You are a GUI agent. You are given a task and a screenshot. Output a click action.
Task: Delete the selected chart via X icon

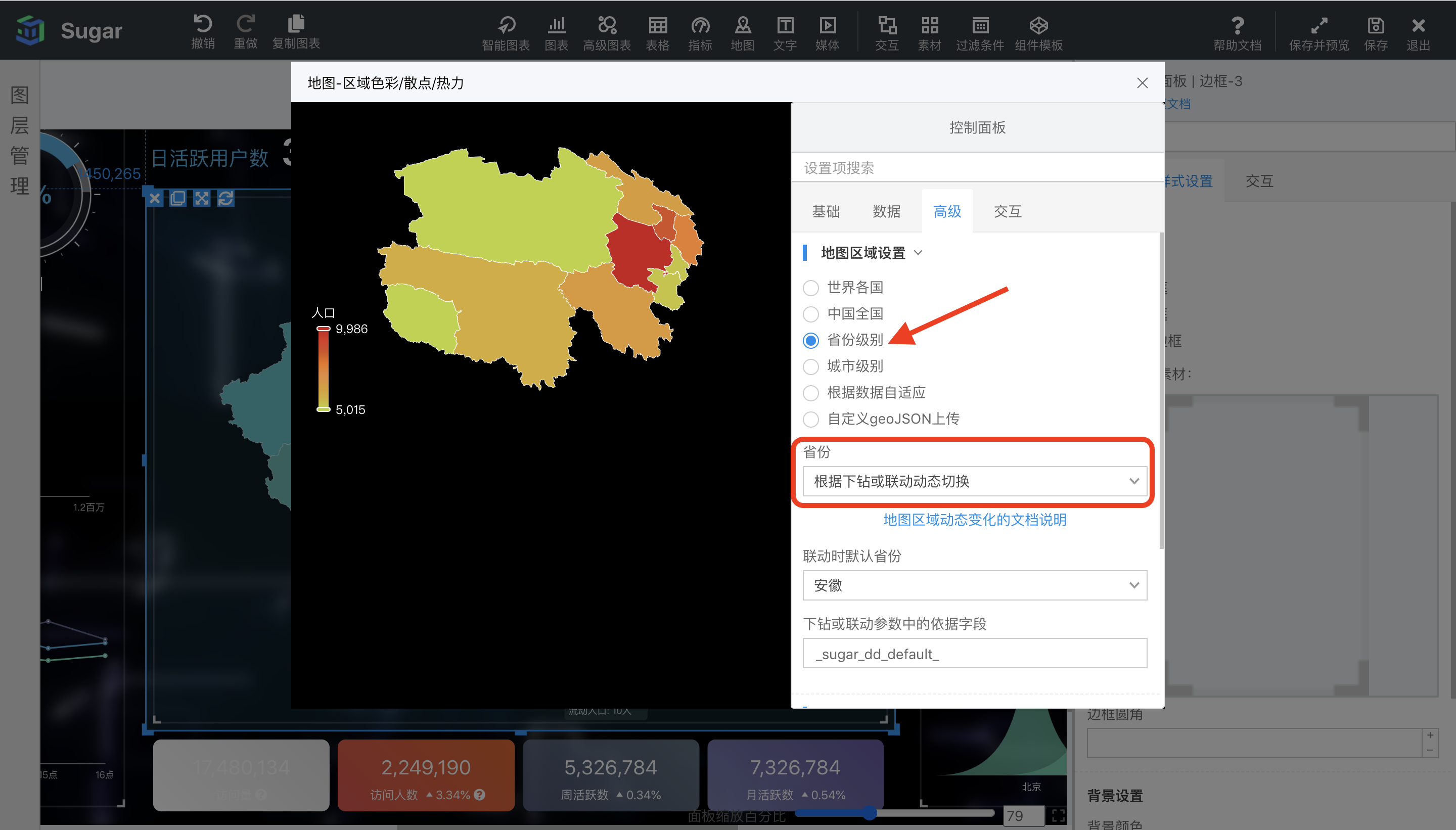(155, 198)
